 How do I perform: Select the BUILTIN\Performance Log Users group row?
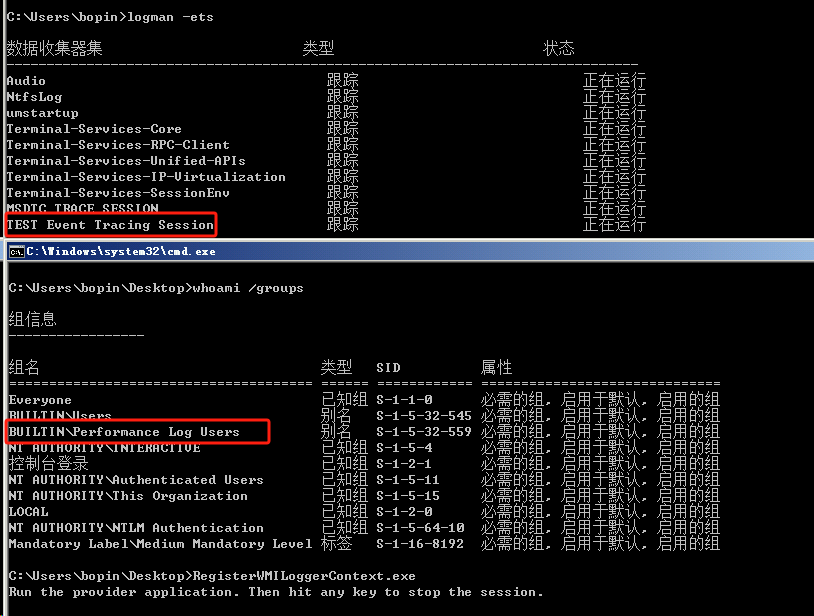[x=125, y=432]
